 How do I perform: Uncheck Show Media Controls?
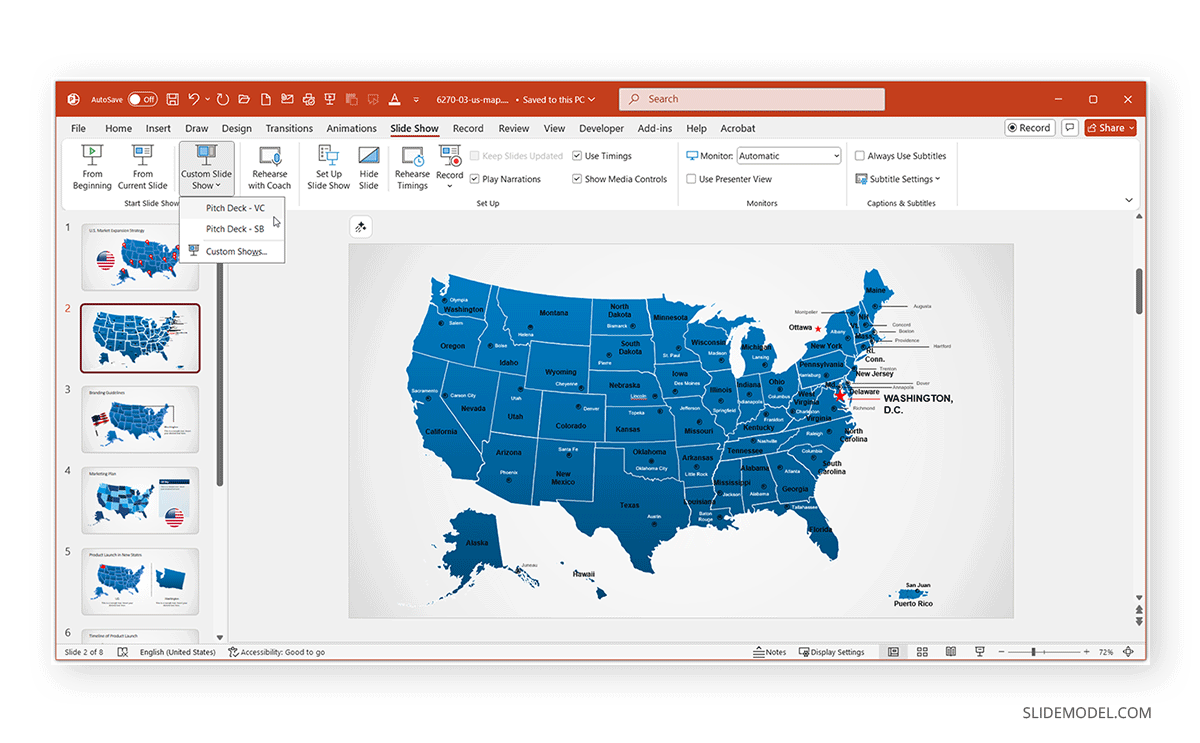tap(577, 178)
